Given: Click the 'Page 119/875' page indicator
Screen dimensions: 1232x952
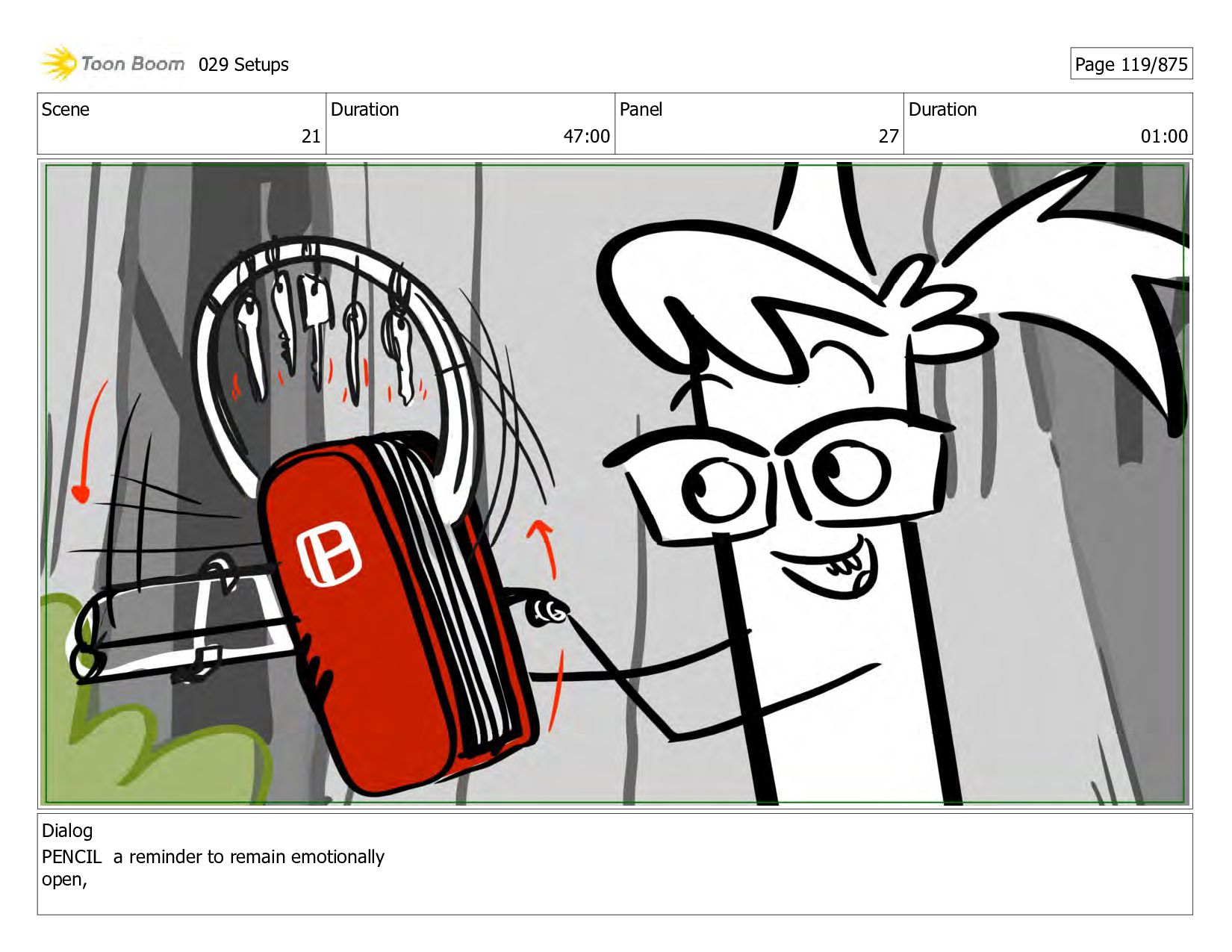Looking at the screenshot, I should coord(1131,64).
